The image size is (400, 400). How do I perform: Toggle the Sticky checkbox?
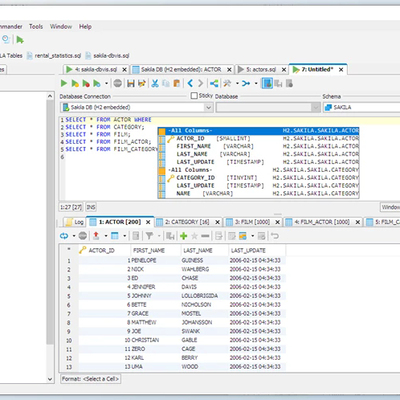click(x=194, y=96)
